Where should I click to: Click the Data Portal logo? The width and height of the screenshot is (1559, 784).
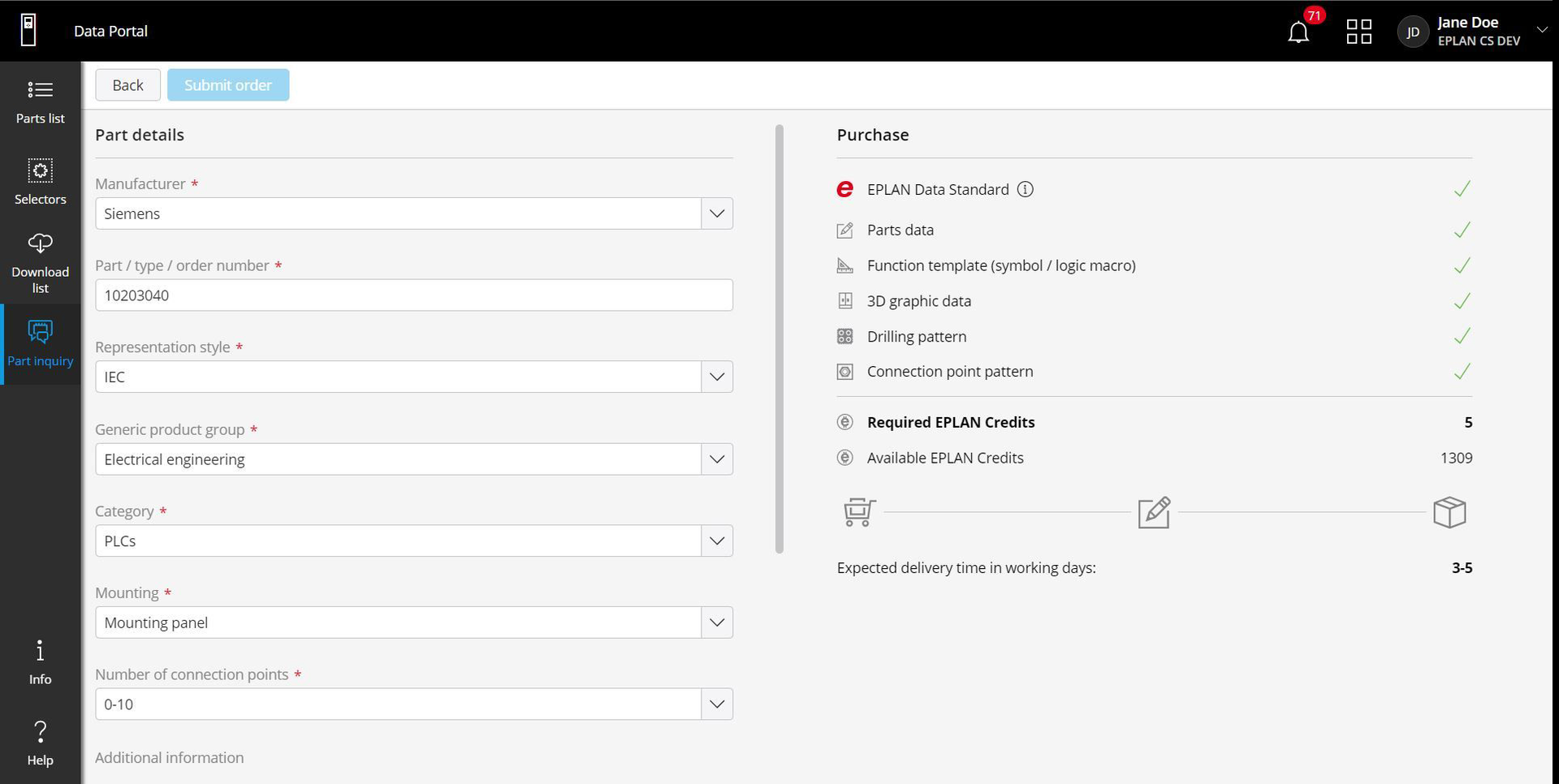click(x=28, y=30)
